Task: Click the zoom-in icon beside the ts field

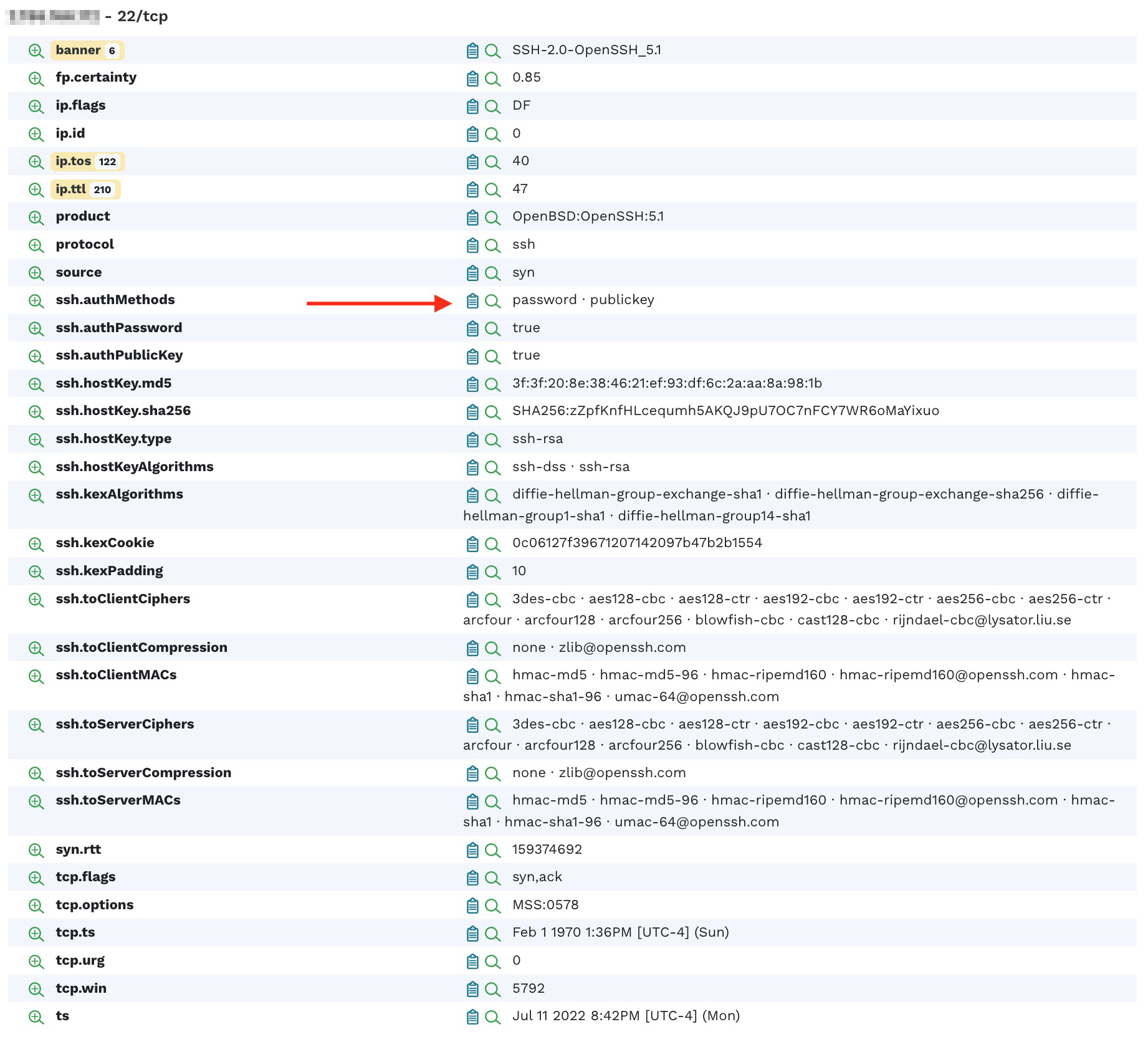Action: (36, 1017)
